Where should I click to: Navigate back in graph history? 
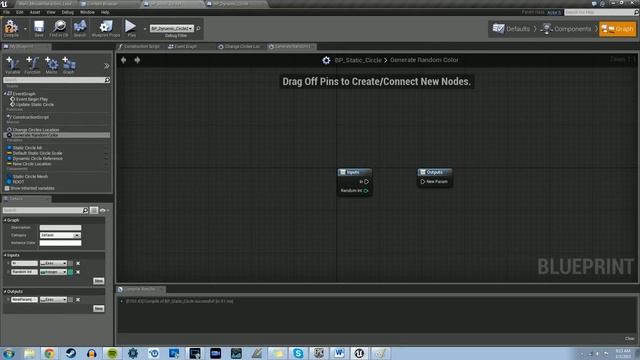coord(123,60)
